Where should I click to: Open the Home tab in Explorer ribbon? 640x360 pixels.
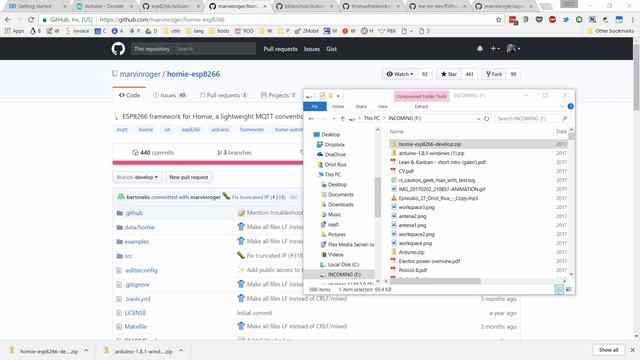[x=338, y=107]
